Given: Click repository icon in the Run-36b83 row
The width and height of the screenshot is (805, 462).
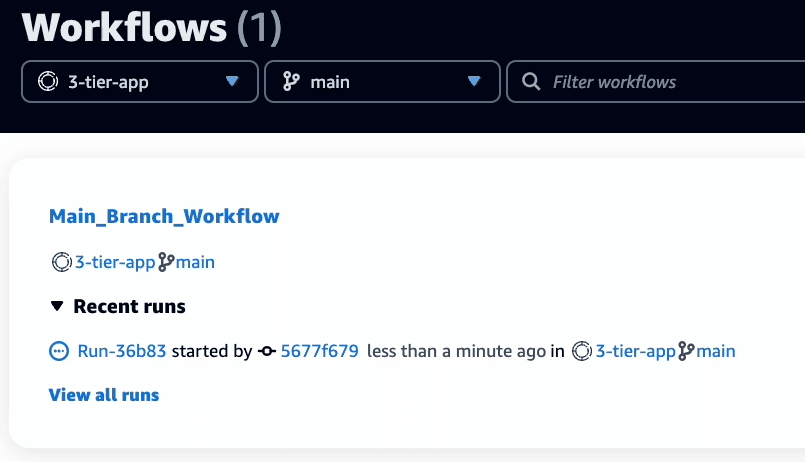Looking at the screenshot, I should click(582, 352).
